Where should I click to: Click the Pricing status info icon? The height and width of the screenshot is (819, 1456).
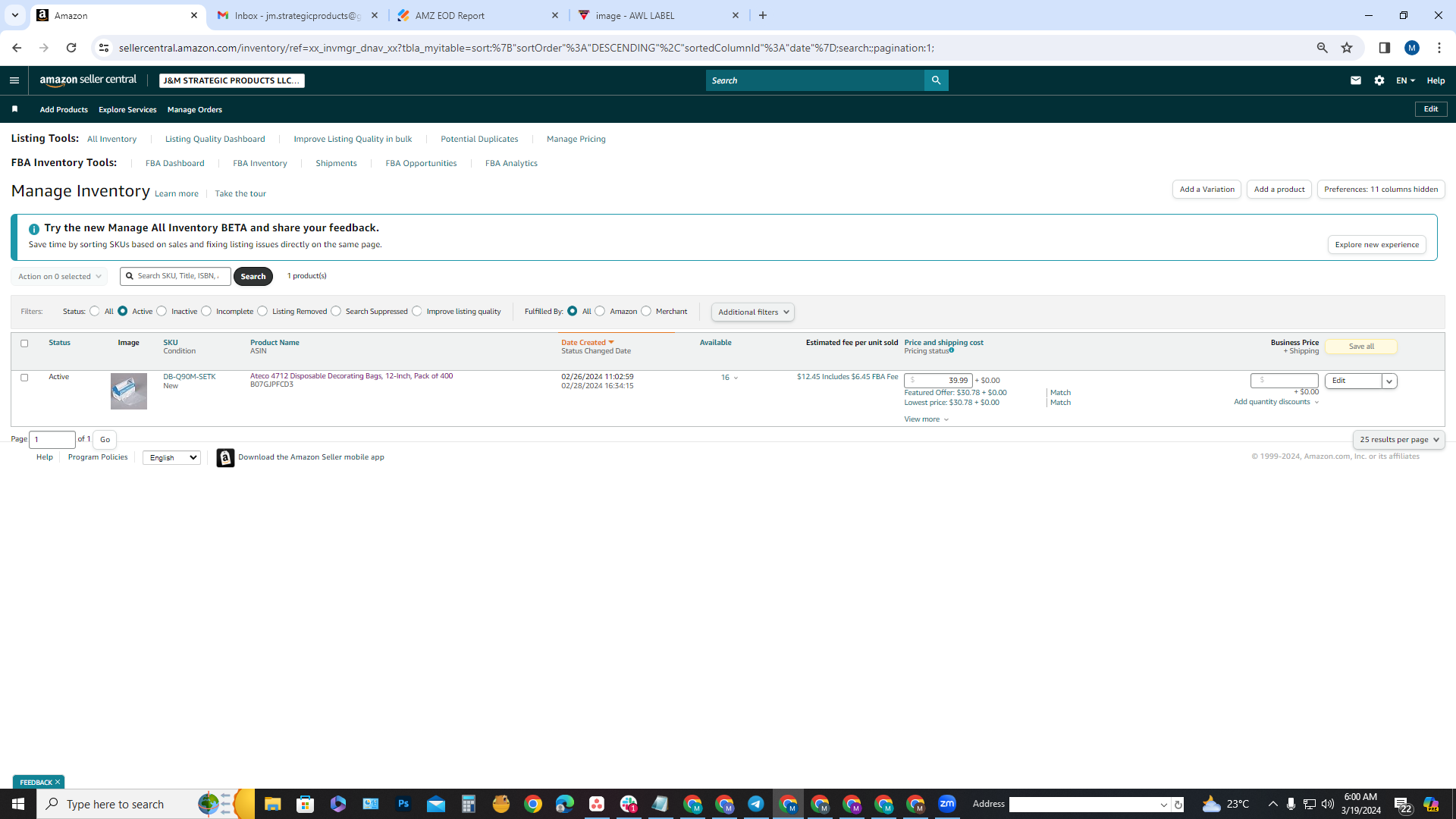[951, 350]
